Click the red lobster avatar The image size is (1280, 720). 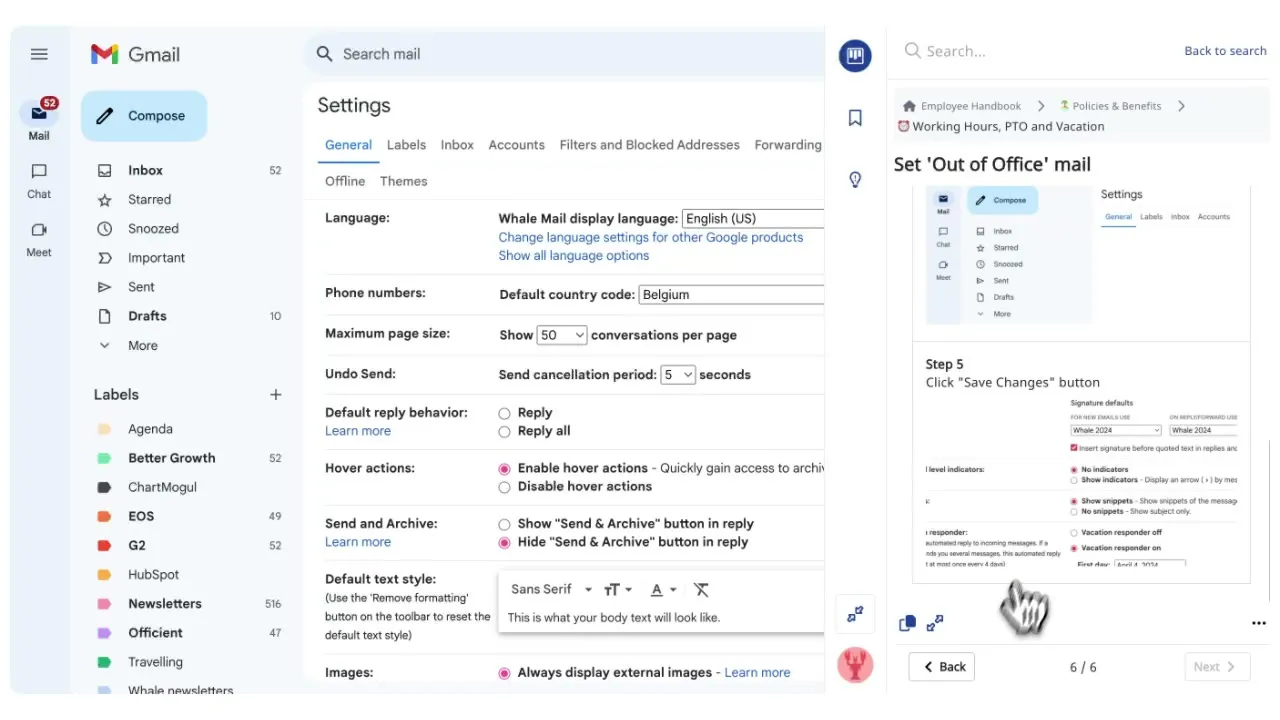click(x=855, y=665)
